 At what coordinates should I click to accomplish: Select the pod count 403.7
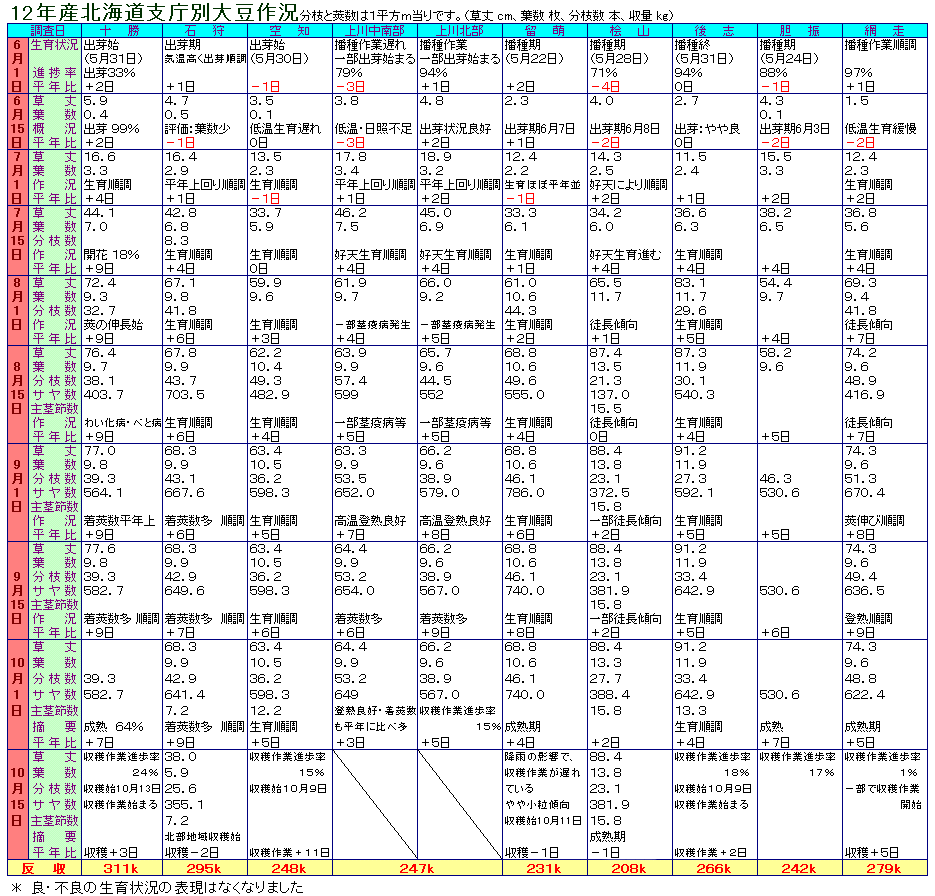click(104, 395)
